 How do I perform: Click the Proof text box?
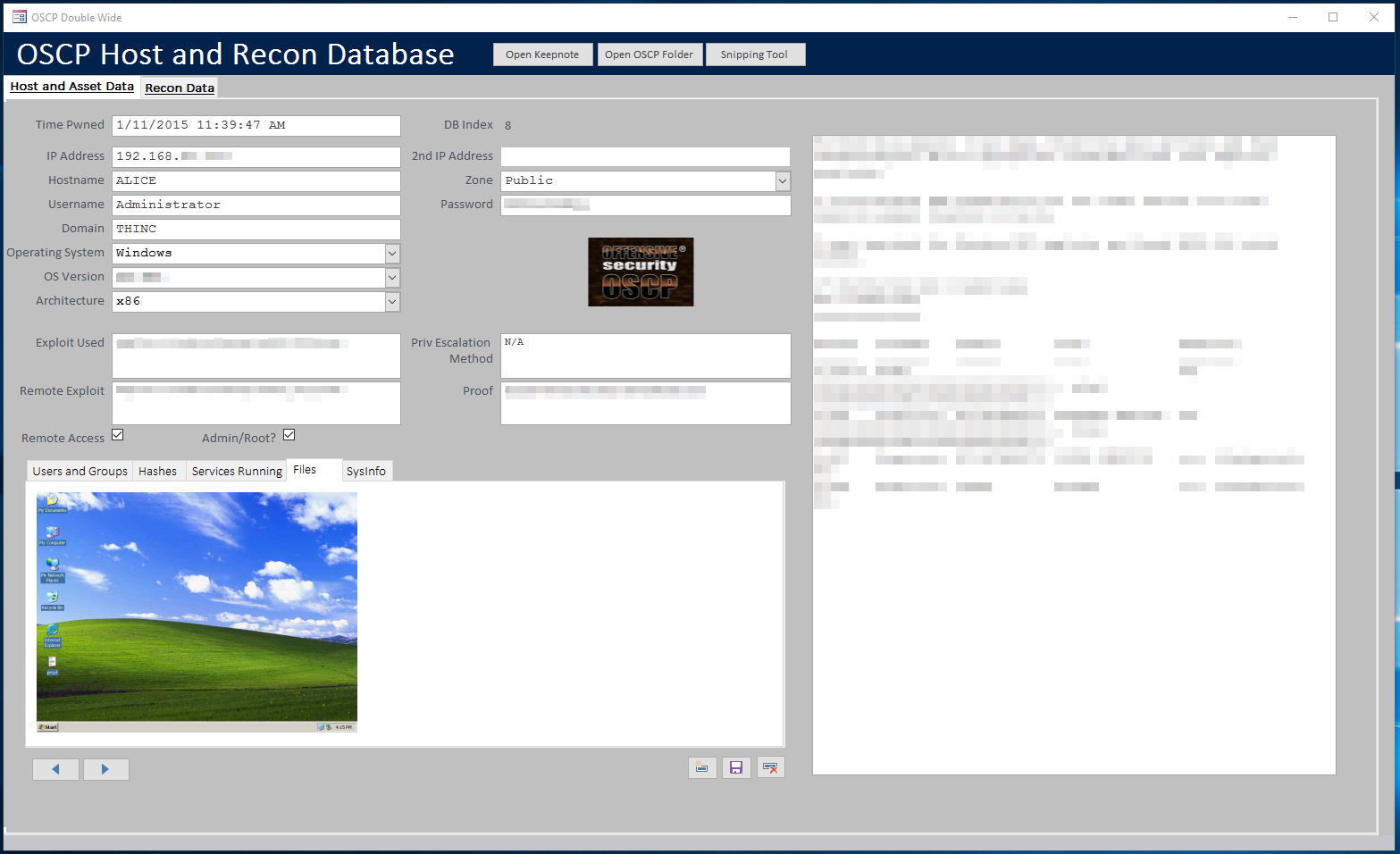645,403
